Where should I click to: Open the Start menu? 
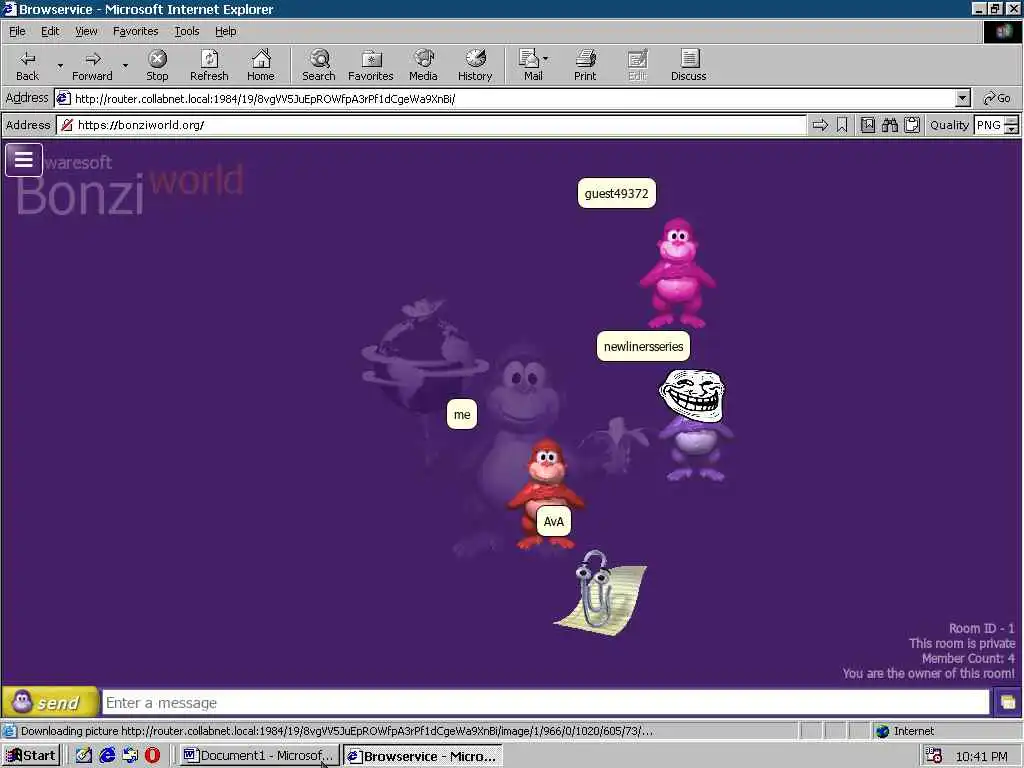[x=31, y=756]
